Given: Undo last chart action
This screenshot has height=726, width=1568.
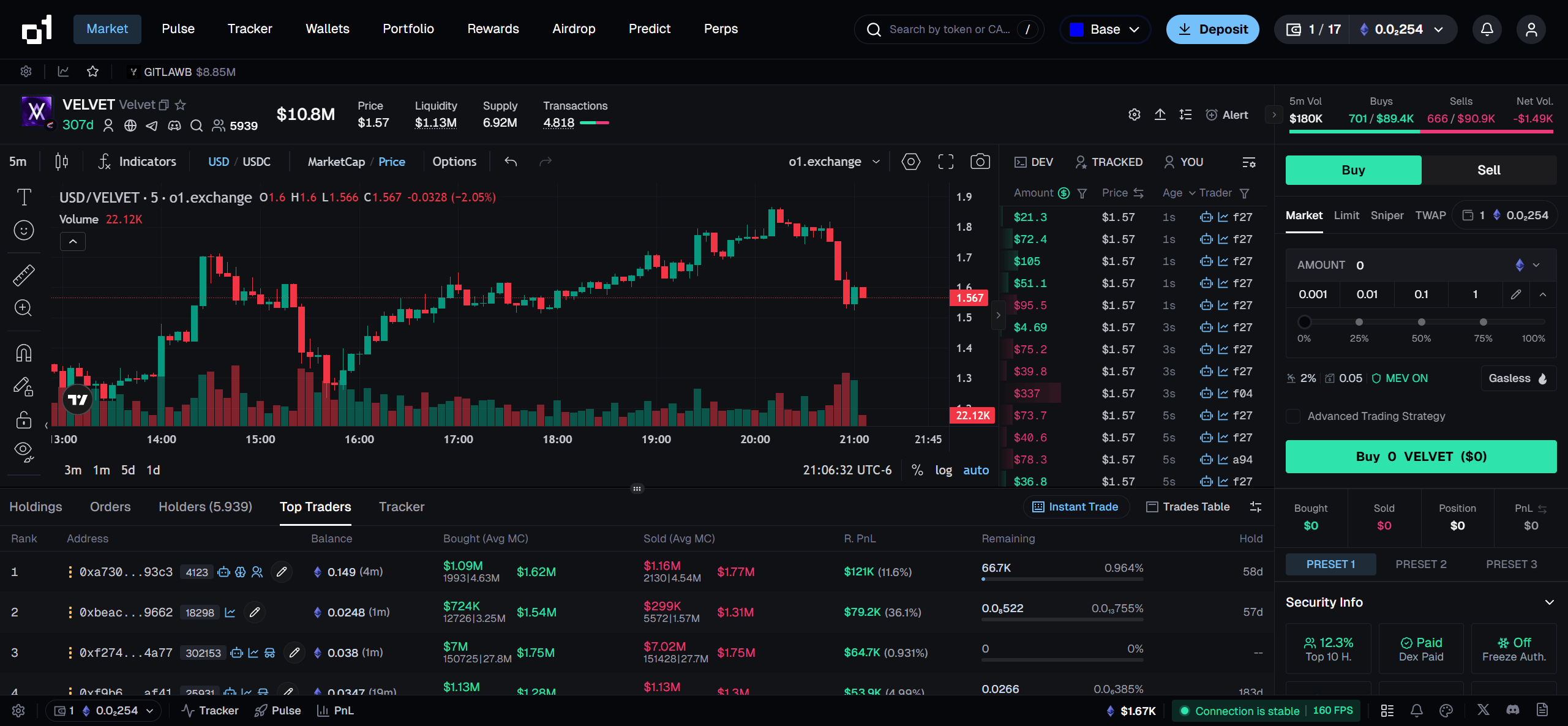Looking at the screenshot, I should pyautogui.click(x=511, y=162).
